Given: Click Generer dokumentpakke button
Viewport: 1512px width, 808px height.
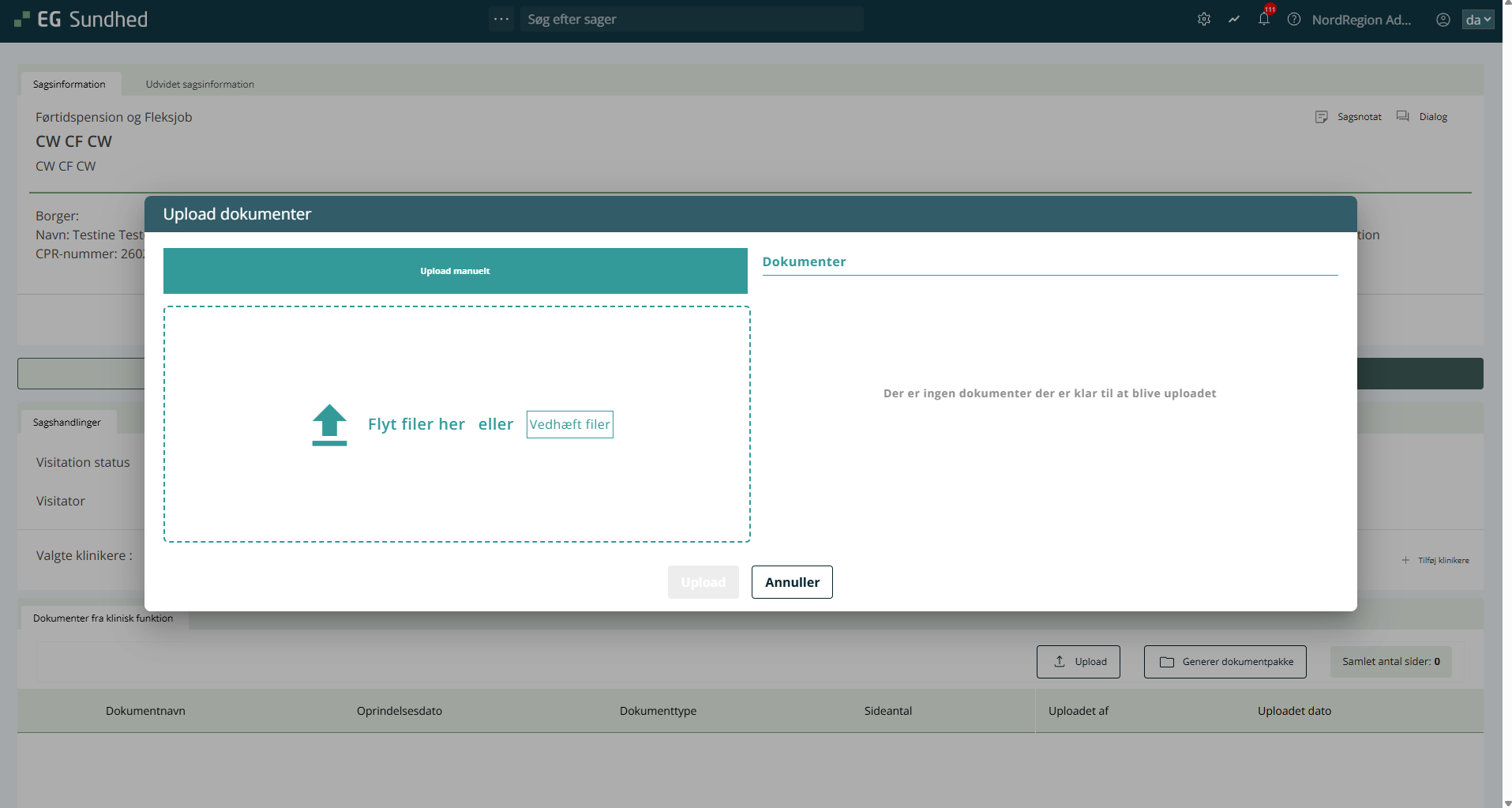Looking at the screenshot, I should pos(1225,662).
